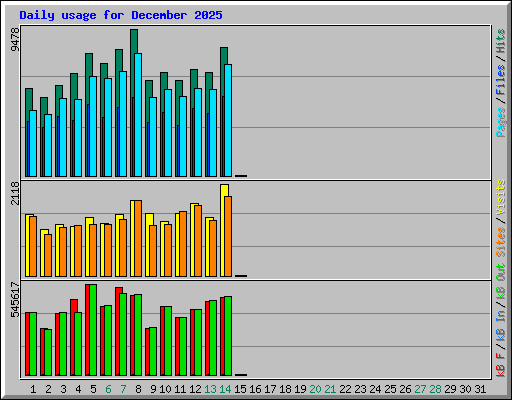Click the 'Pages' legend label
512x400 pixels.
click(x=501, y=122)
